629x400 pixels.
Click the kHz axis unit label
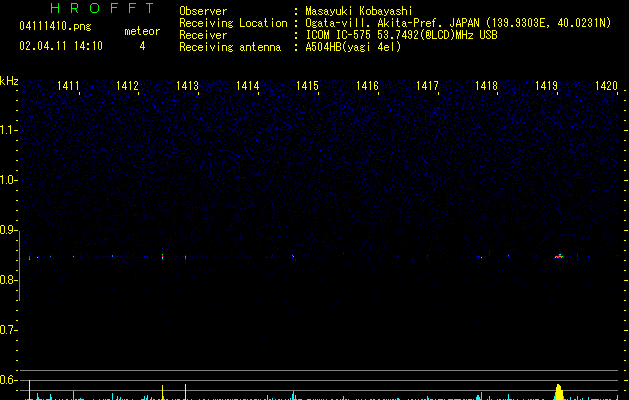tap(9, 81)
